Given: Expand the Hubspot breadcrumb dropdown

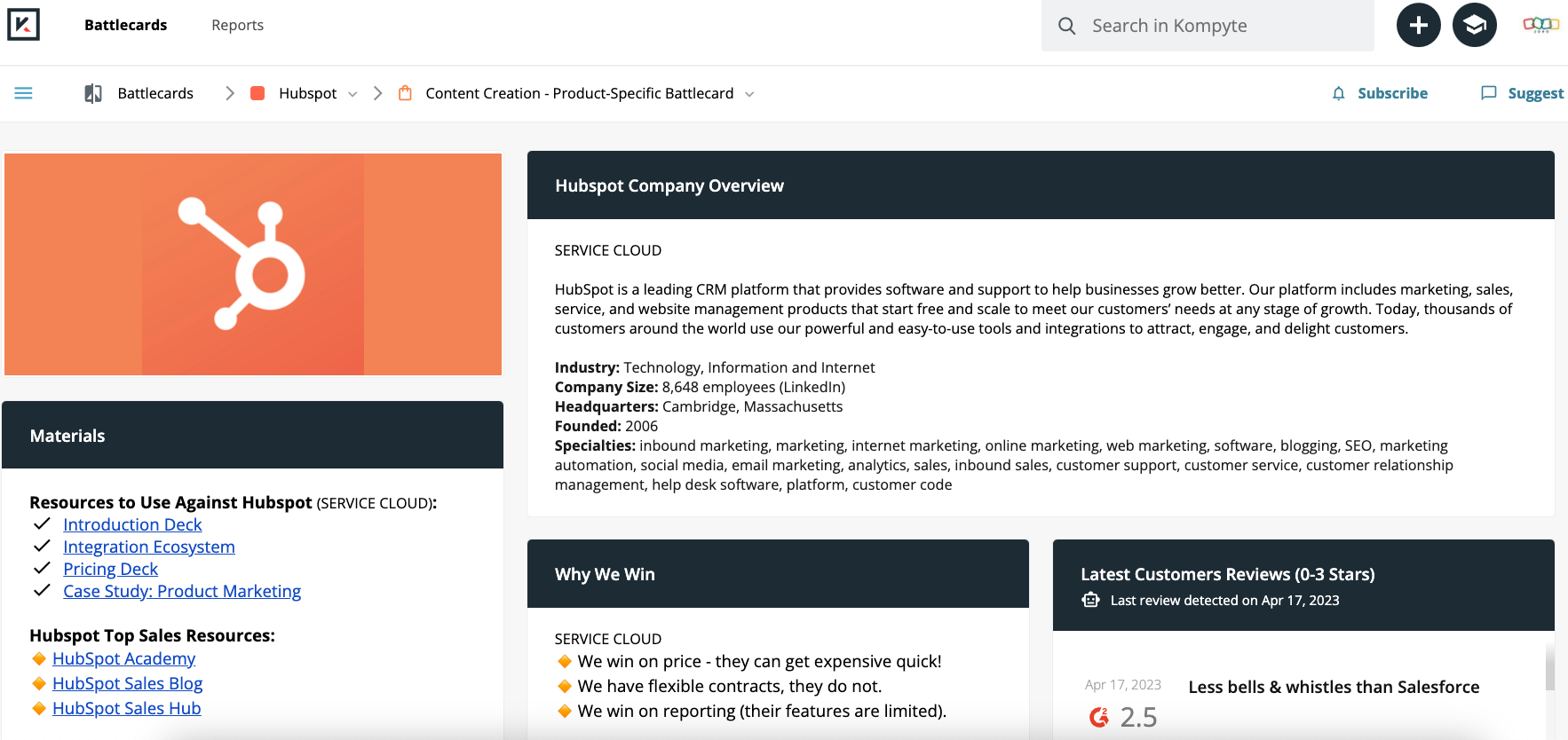Looking at the screenshot, I should click(352, 94).
